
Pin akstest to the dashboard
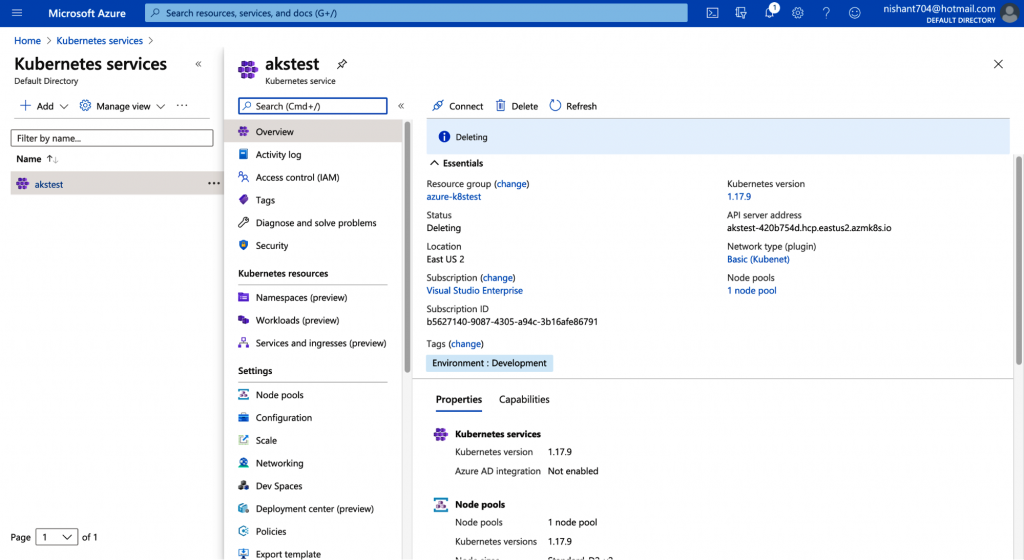pos(342,64)
